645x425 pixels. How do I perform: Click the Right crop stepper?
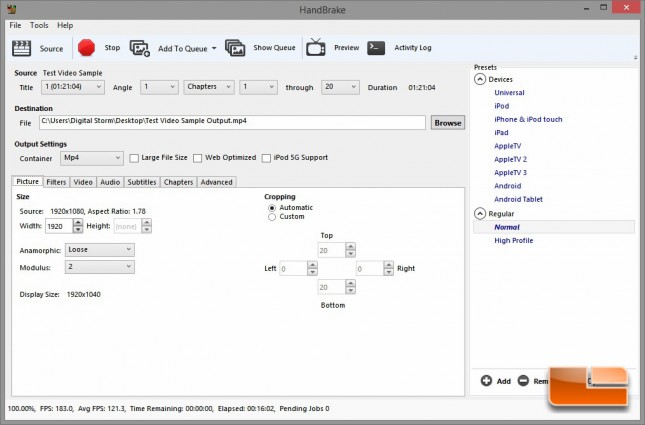pyautogui.click(x=389, y=269)
